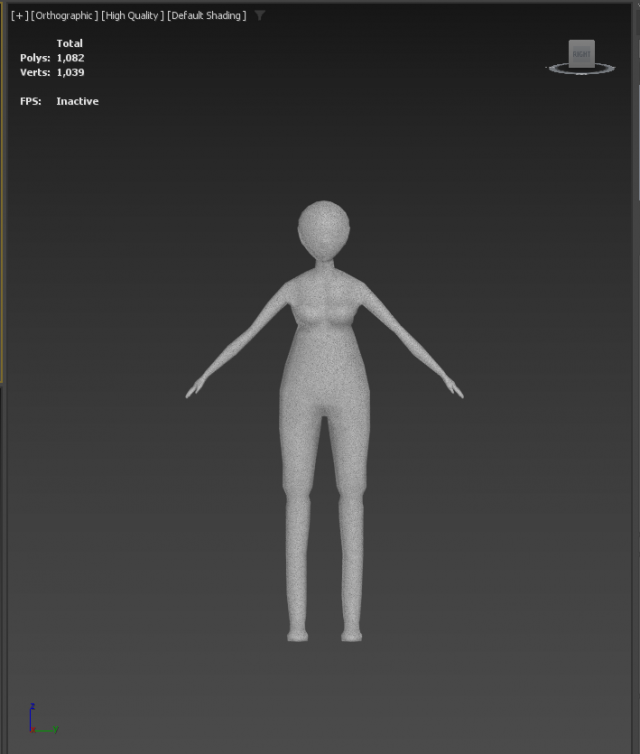The width and height of the screenshot is (640, 754).
Task: Click the foot on the right side
Action: click(351, 632)
